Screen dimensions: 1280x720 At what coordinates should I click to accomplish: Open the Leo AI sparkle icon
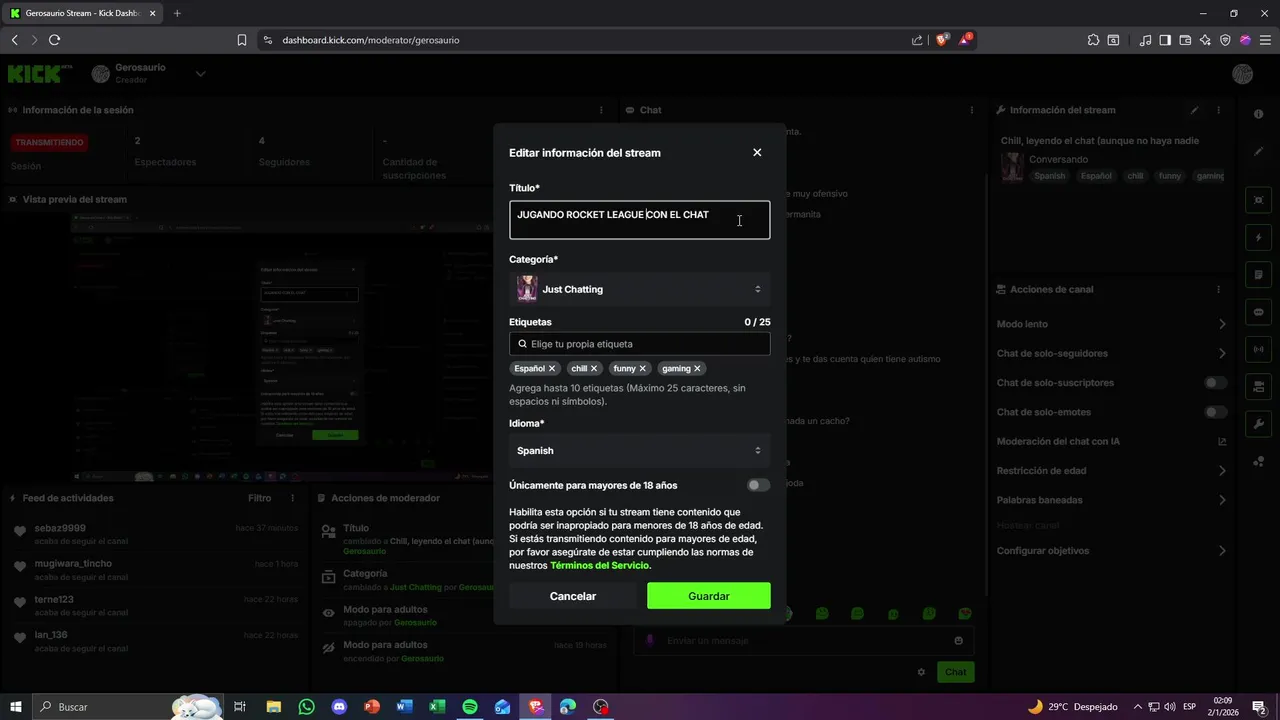click(1205, 40)
